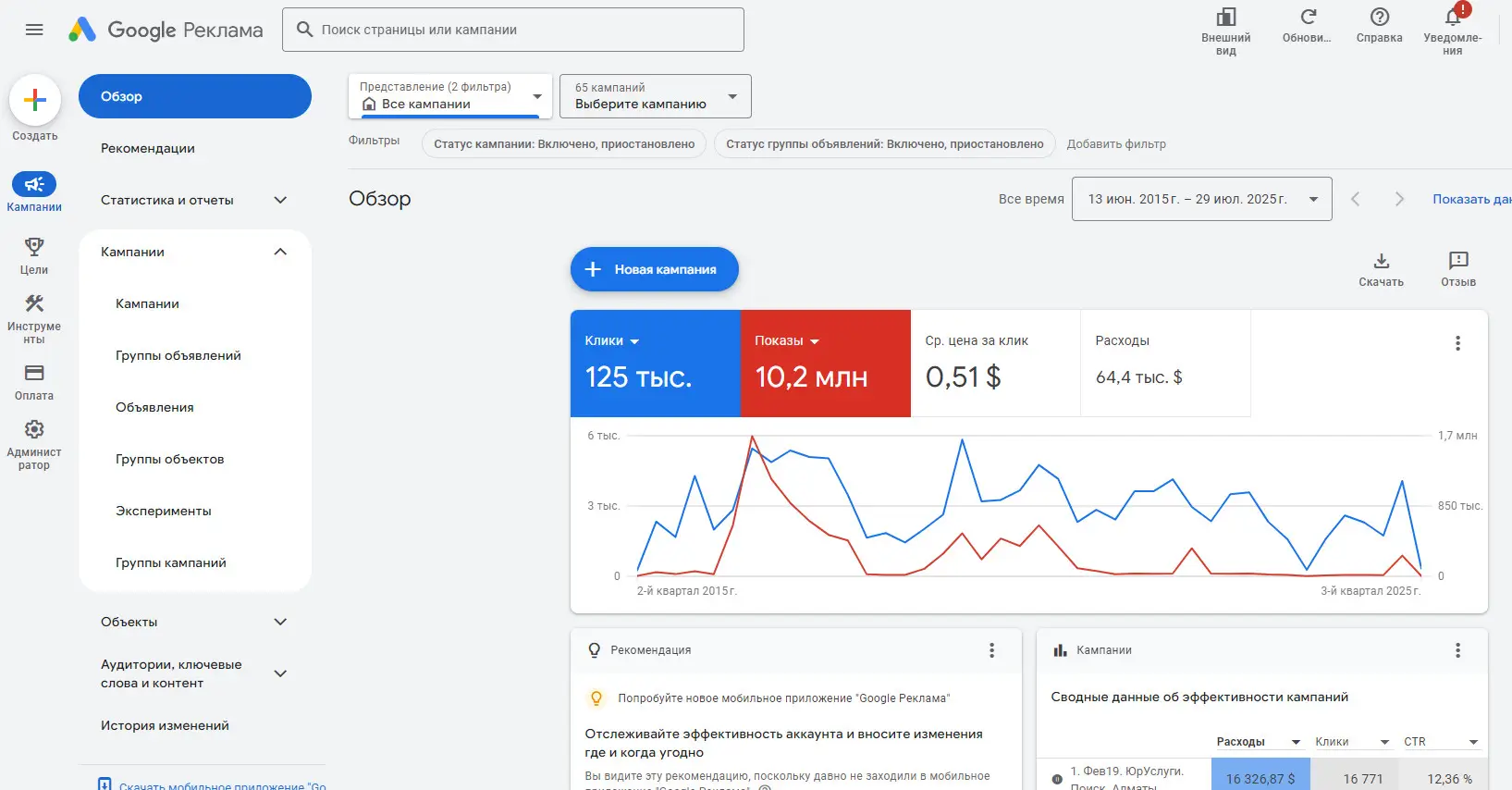
Task: Open Оплата card icon in sidebar
Action: click(34, 373)
